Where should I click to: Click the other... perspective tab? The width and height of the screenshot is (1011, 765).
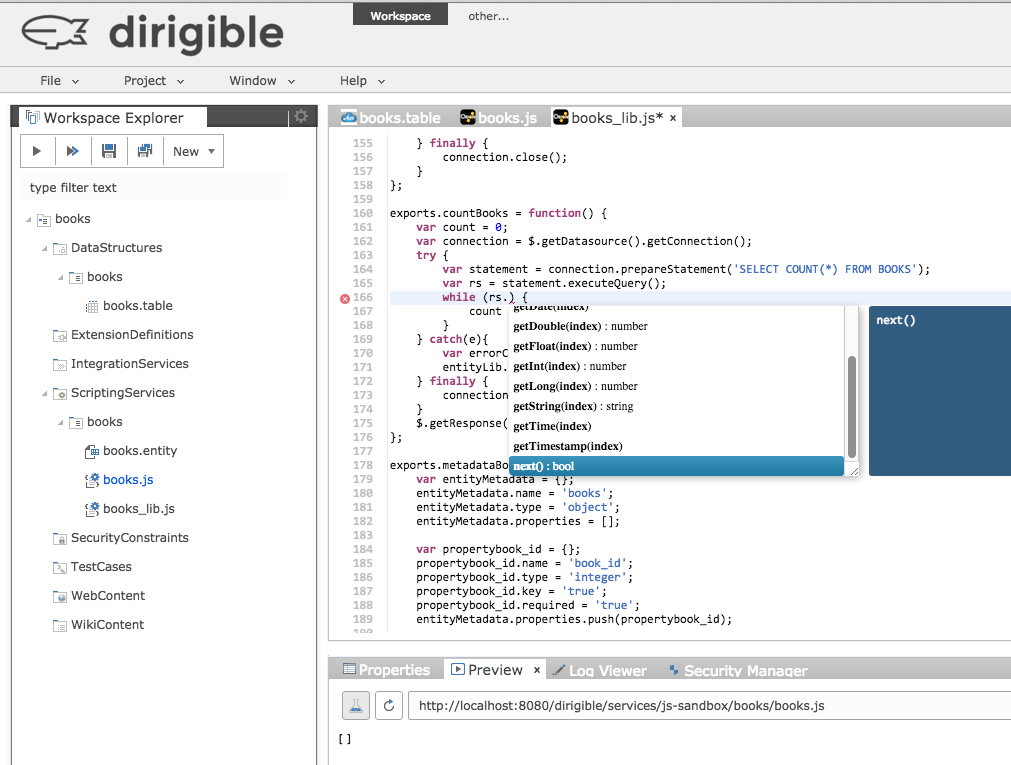489,16
